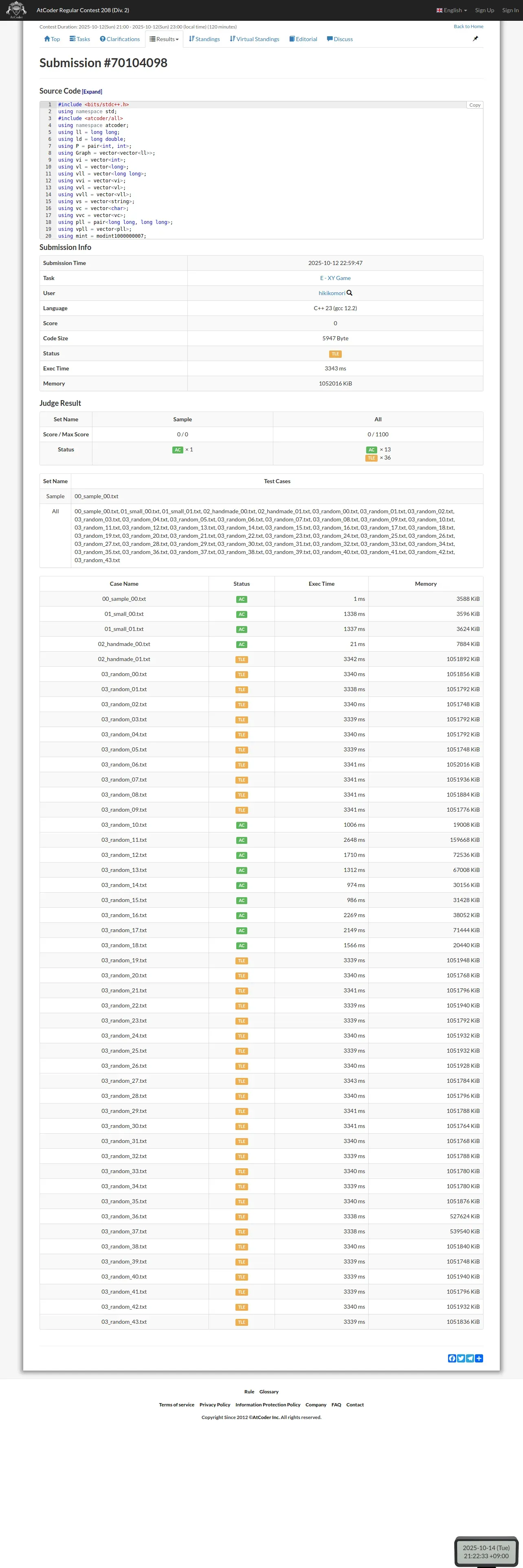Image resolution: width=523 pixels, height=1568 pixels.
Task: Click AC badge for 03_random_14.txt
Action: point(242,886)
